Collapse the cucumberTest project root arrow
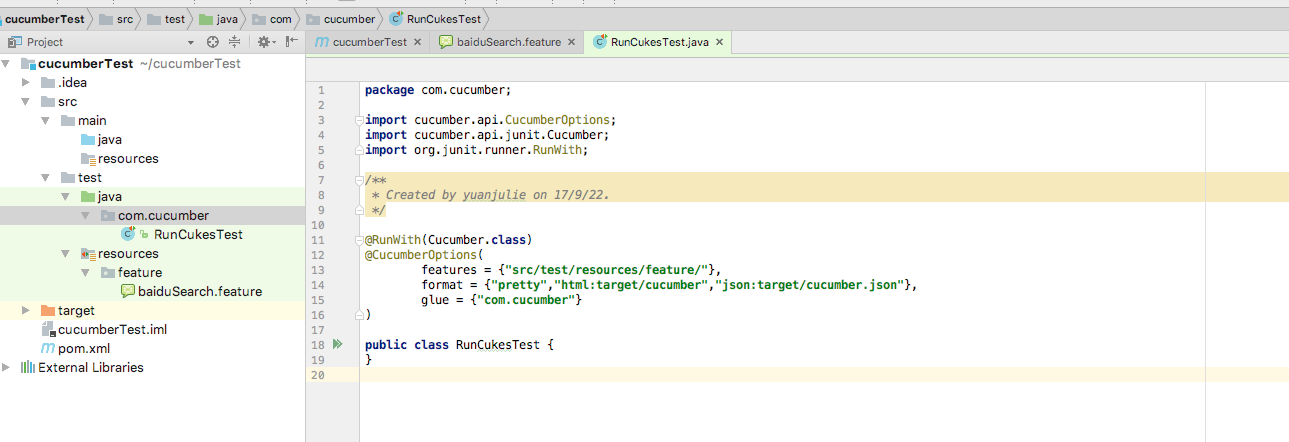The height and width of the screenshot is (442, 1289). [7, 63]
